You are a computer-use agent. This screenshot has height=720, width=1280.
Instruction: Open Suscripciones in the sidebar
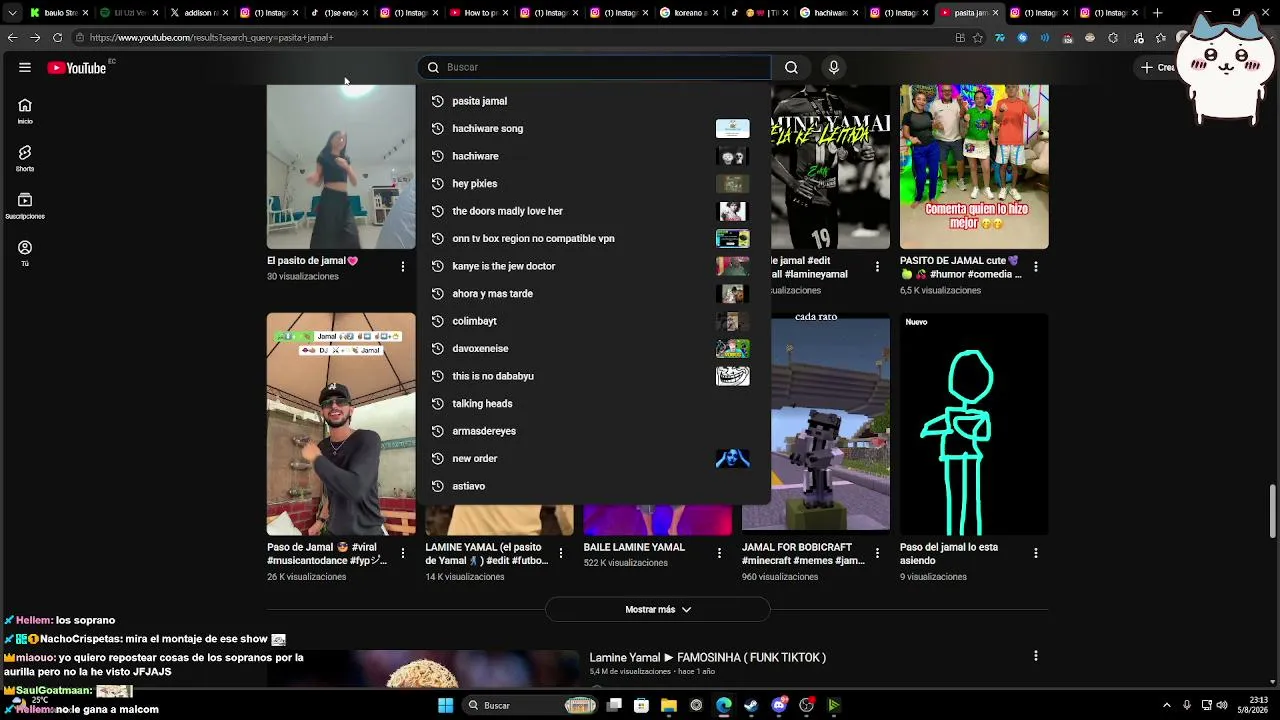[x=25, y=206]
